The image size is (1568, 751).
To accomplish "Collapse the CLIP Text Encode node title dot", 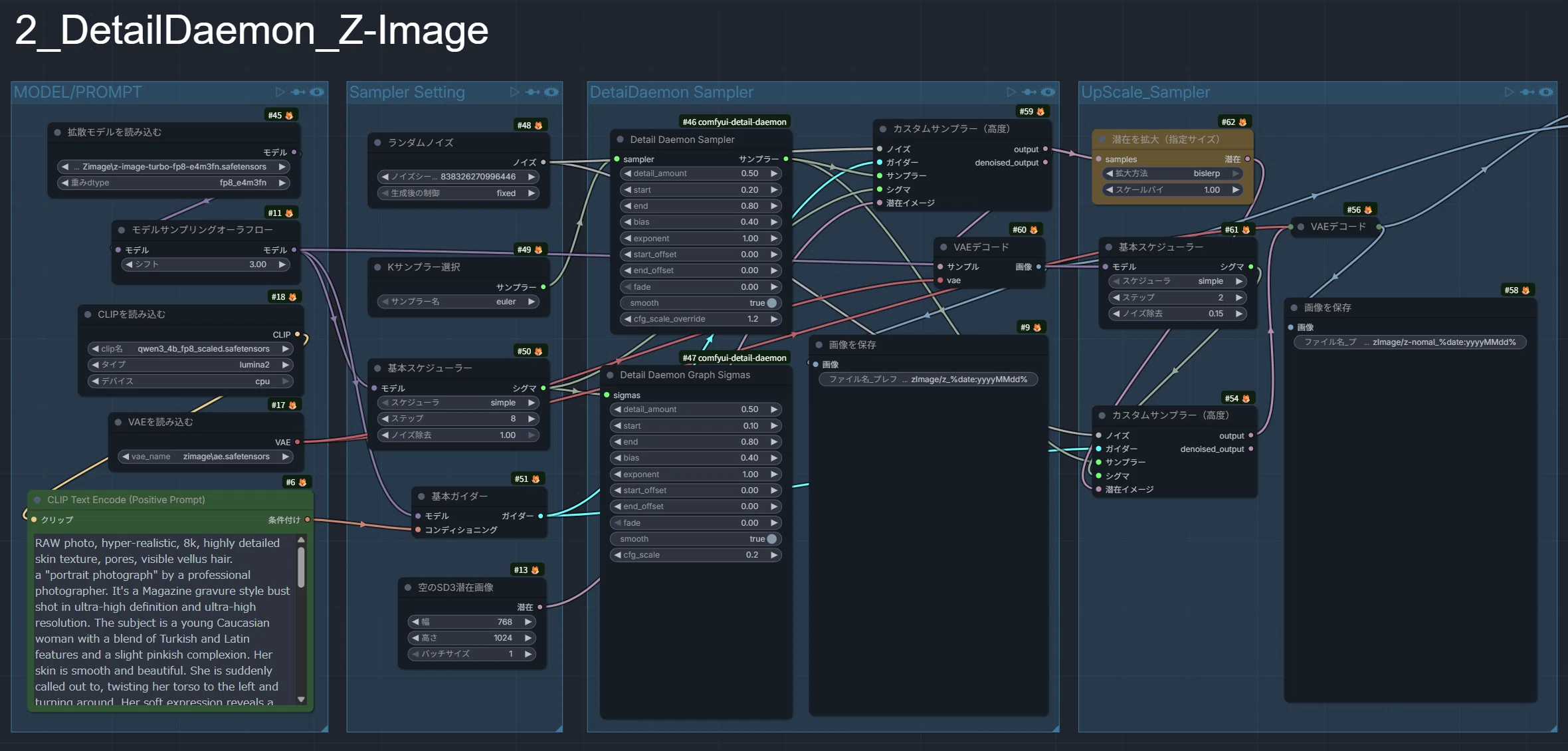I will [37, 500].
